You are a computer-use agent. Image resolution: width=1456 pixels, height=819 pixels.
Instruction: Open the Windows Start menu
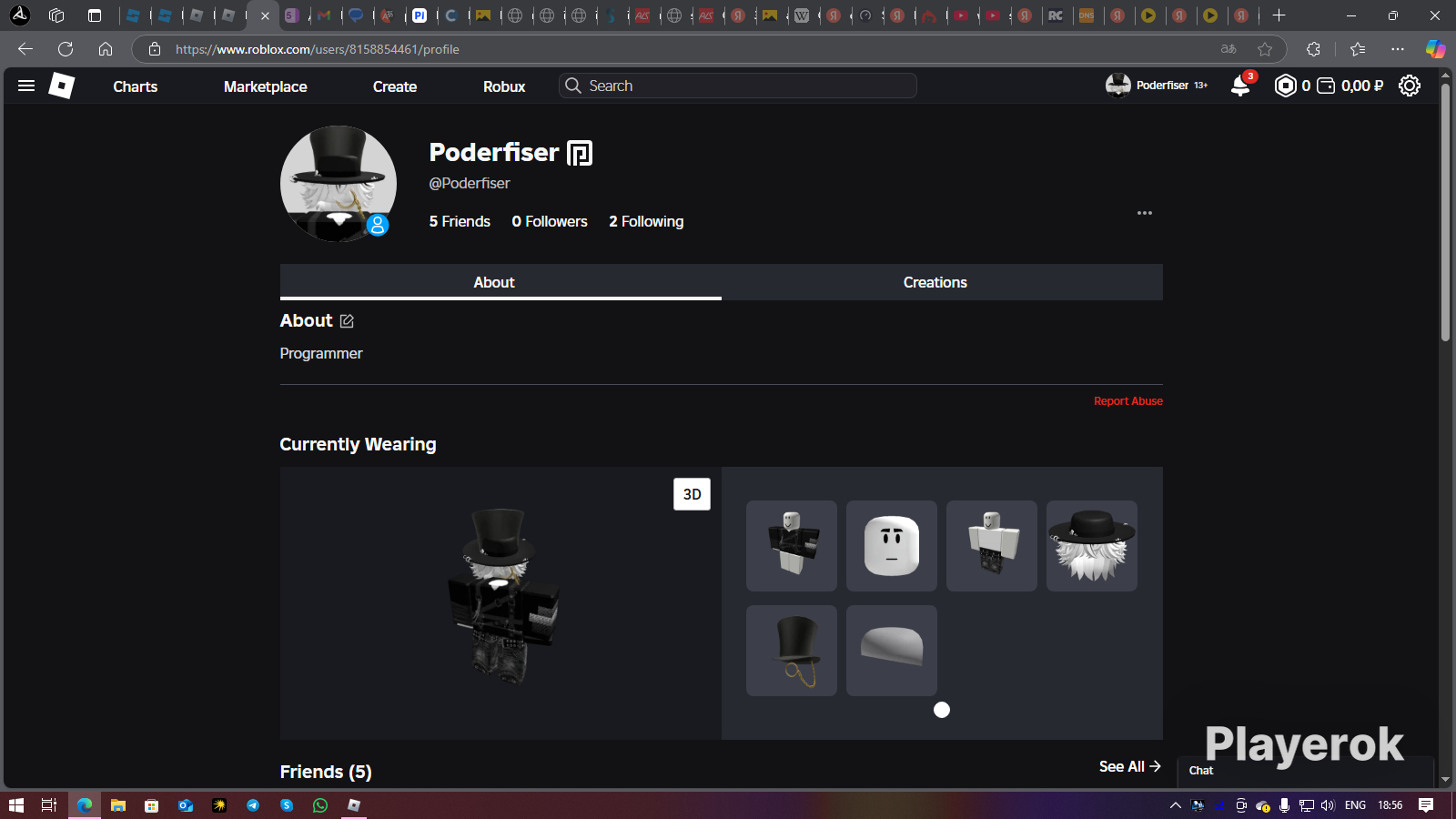pyautogui.click(x=15, y=805)
